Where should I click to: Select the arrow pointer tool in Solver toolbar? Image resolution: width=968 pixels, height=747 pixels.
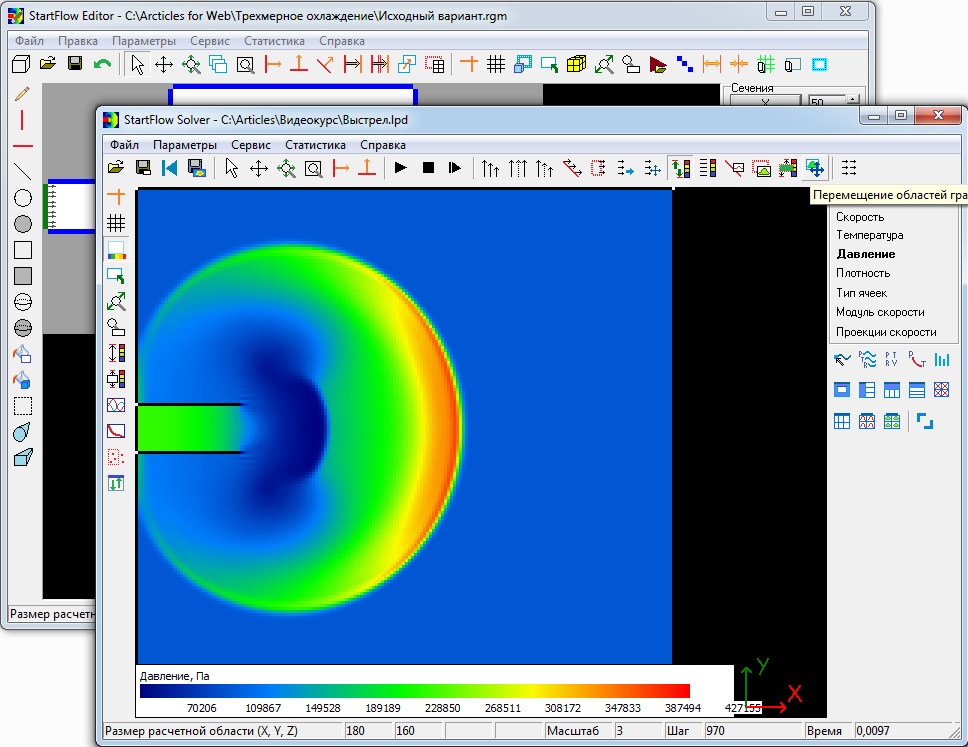[x=232, y=167]
